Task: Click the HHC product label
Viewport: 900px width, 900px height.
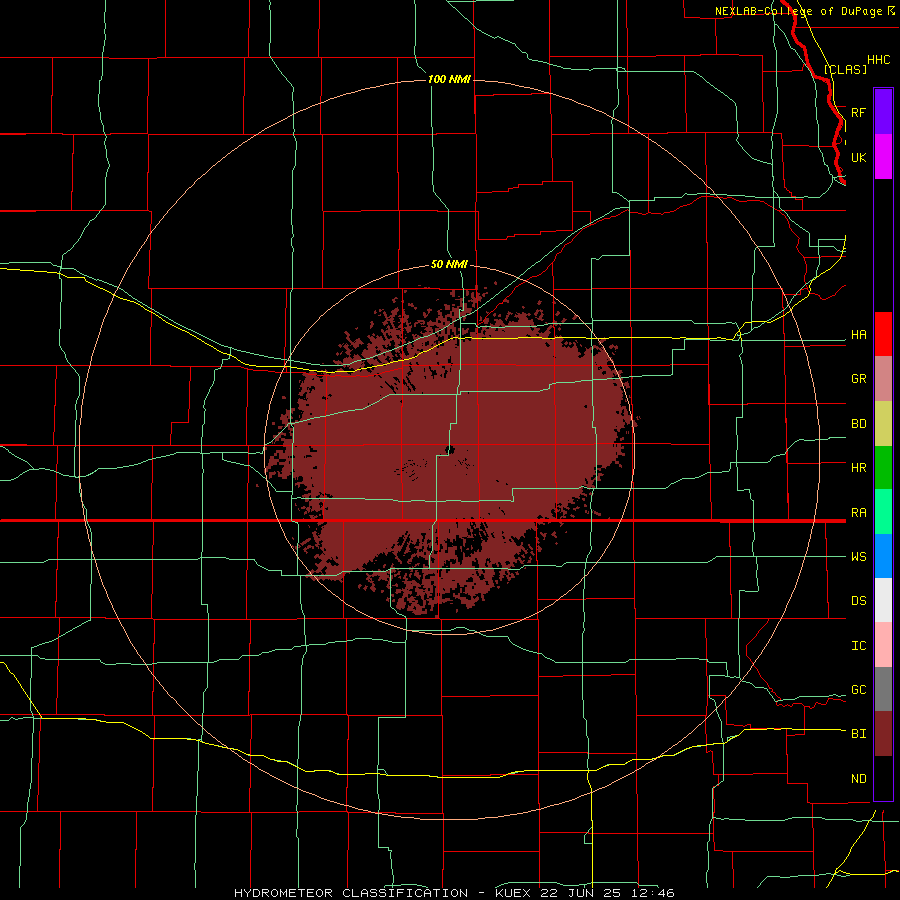Action: (878, 60)
